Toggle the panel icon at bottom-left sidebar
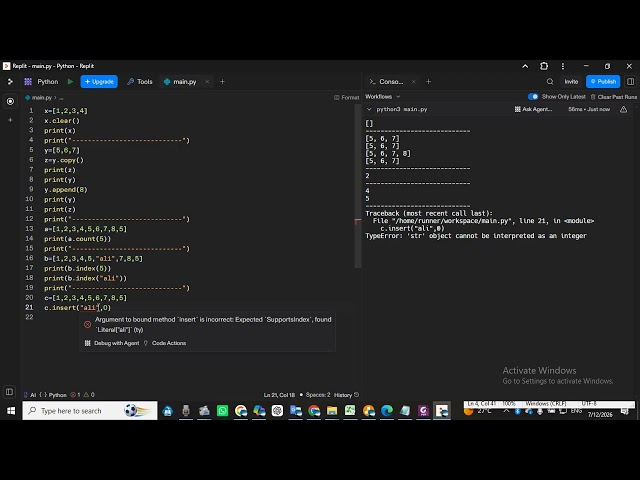This screenshot has width=640, height=480. coord(9,391)
